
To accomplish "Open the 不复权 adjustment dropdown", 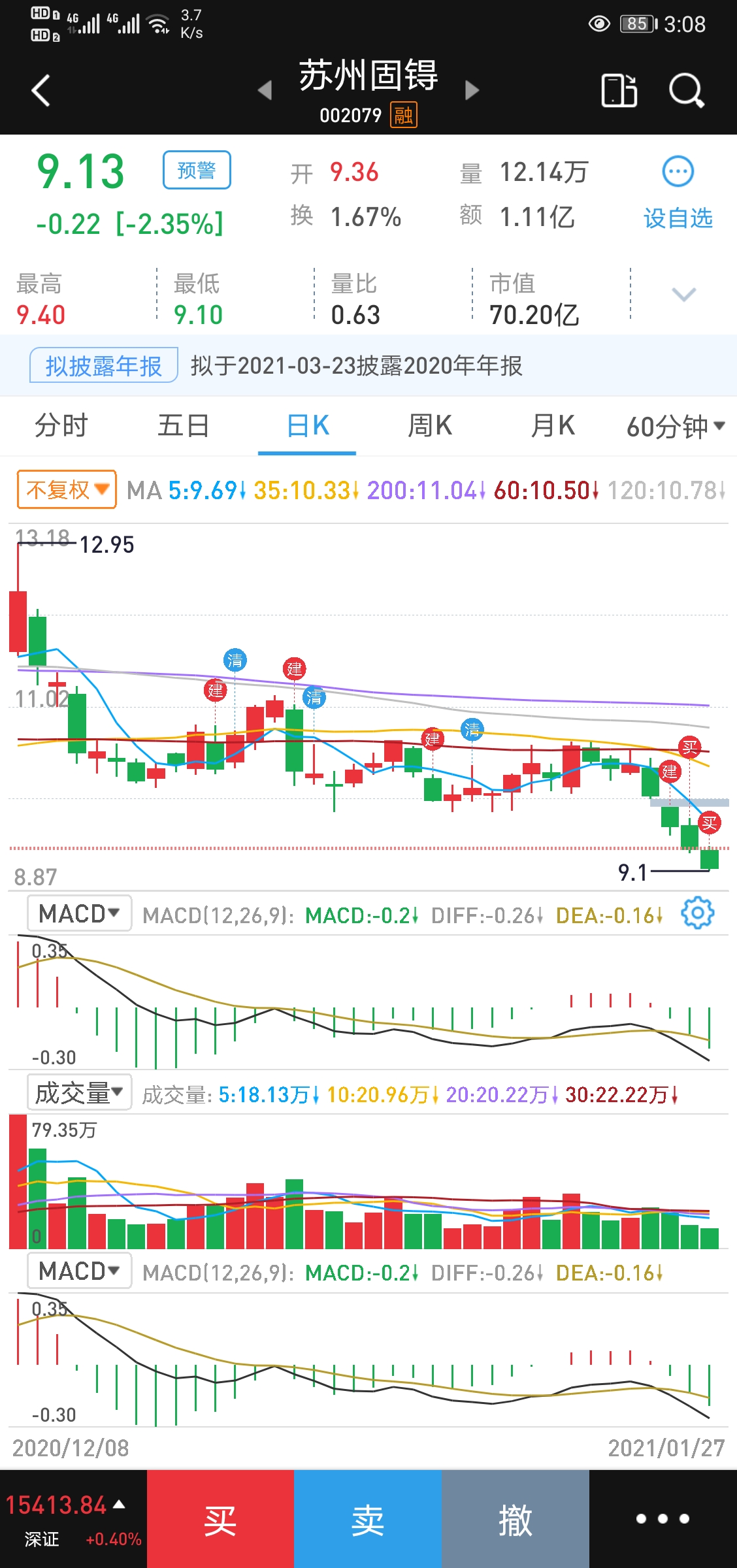I will point(67,489).
